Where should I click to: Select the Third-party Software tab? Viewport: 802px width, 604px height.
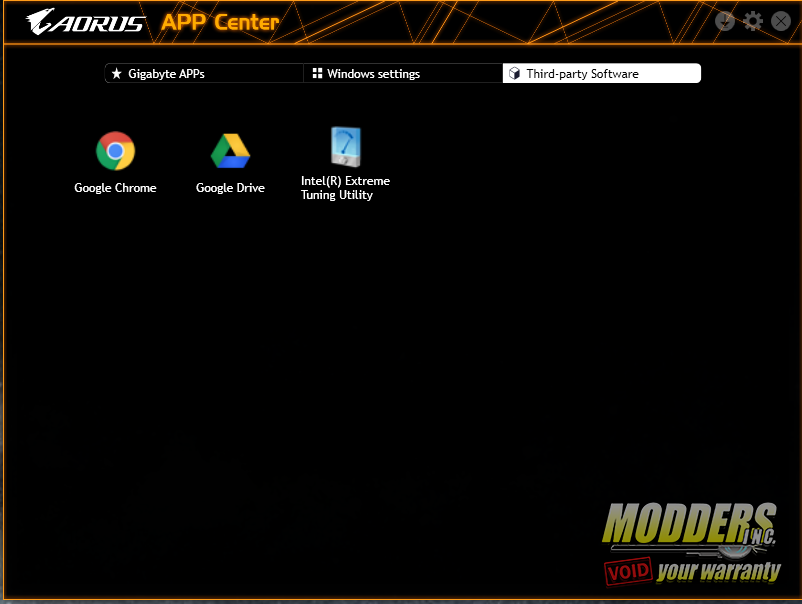pos(602,74)
